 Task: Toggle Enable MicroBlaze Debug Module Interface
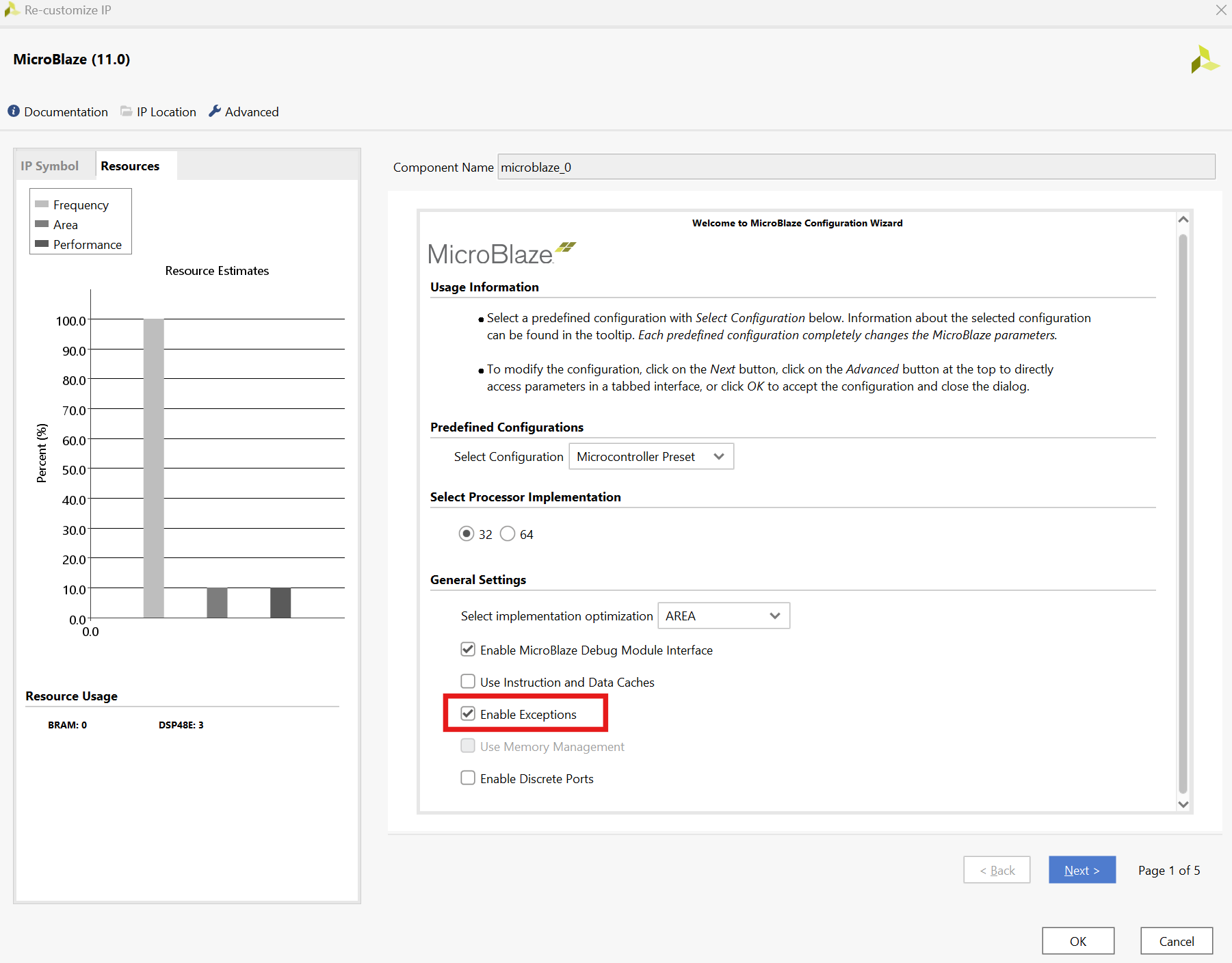click(468, 649)
